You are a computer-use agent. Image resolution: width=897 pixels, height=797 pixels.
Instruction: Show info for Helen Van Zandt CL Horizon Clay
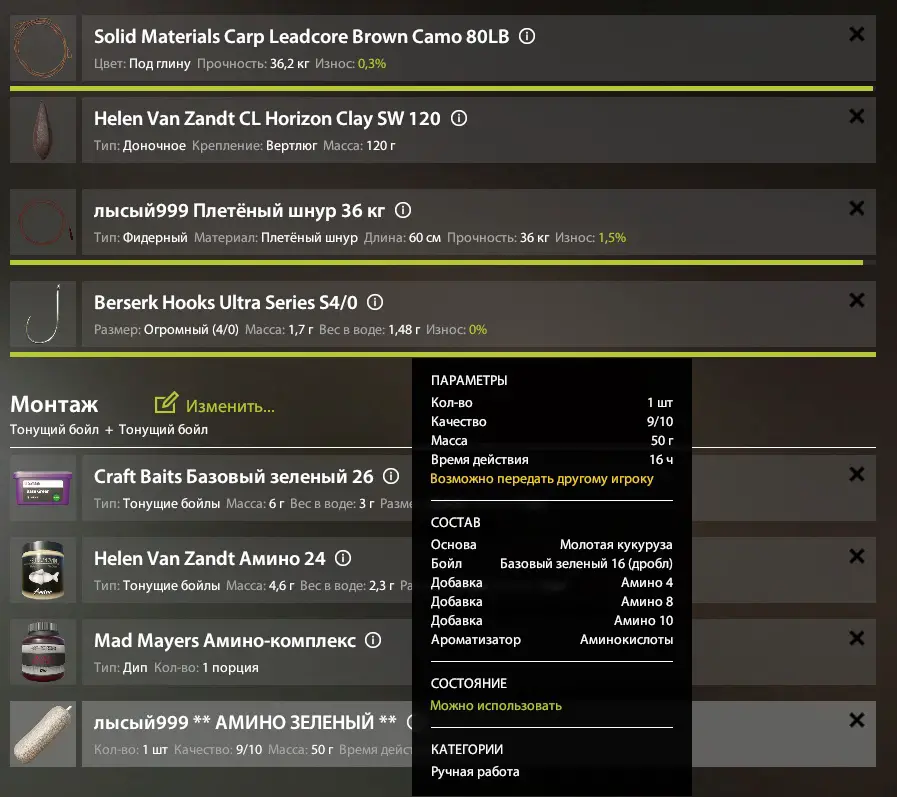click(x=459, y=118)
